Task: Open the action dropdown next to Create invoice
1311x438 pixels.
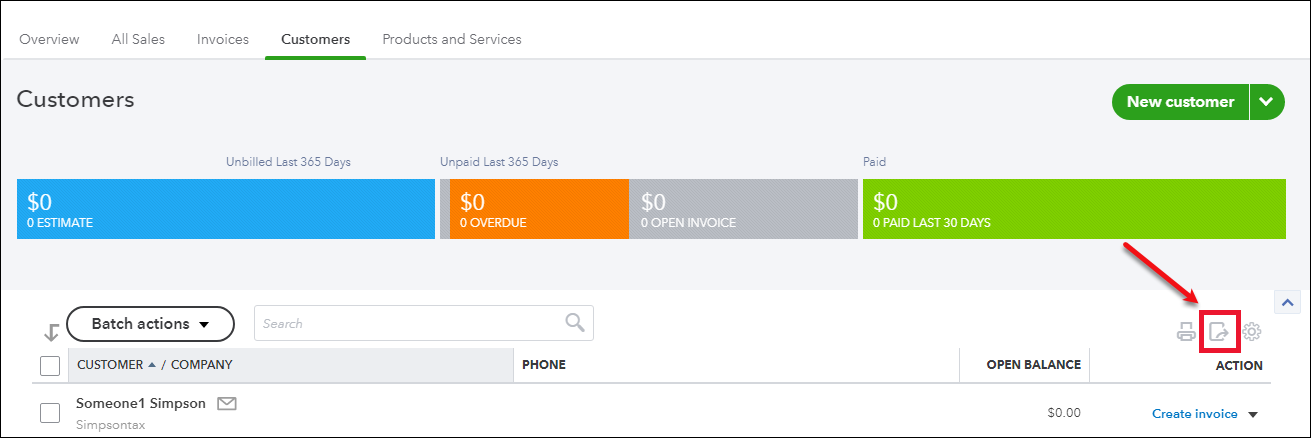Action: click(1252, 414)
